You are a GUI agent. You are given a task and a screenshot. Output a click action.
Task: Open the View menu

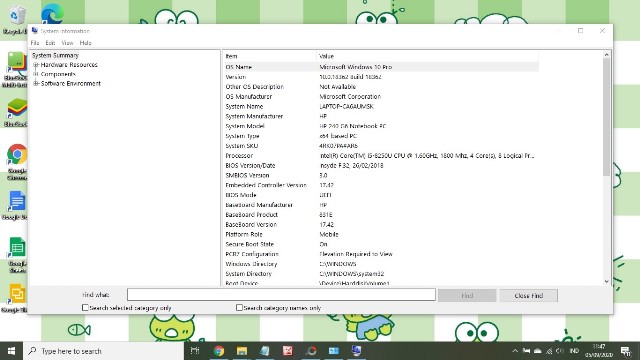tap(67, 42)
